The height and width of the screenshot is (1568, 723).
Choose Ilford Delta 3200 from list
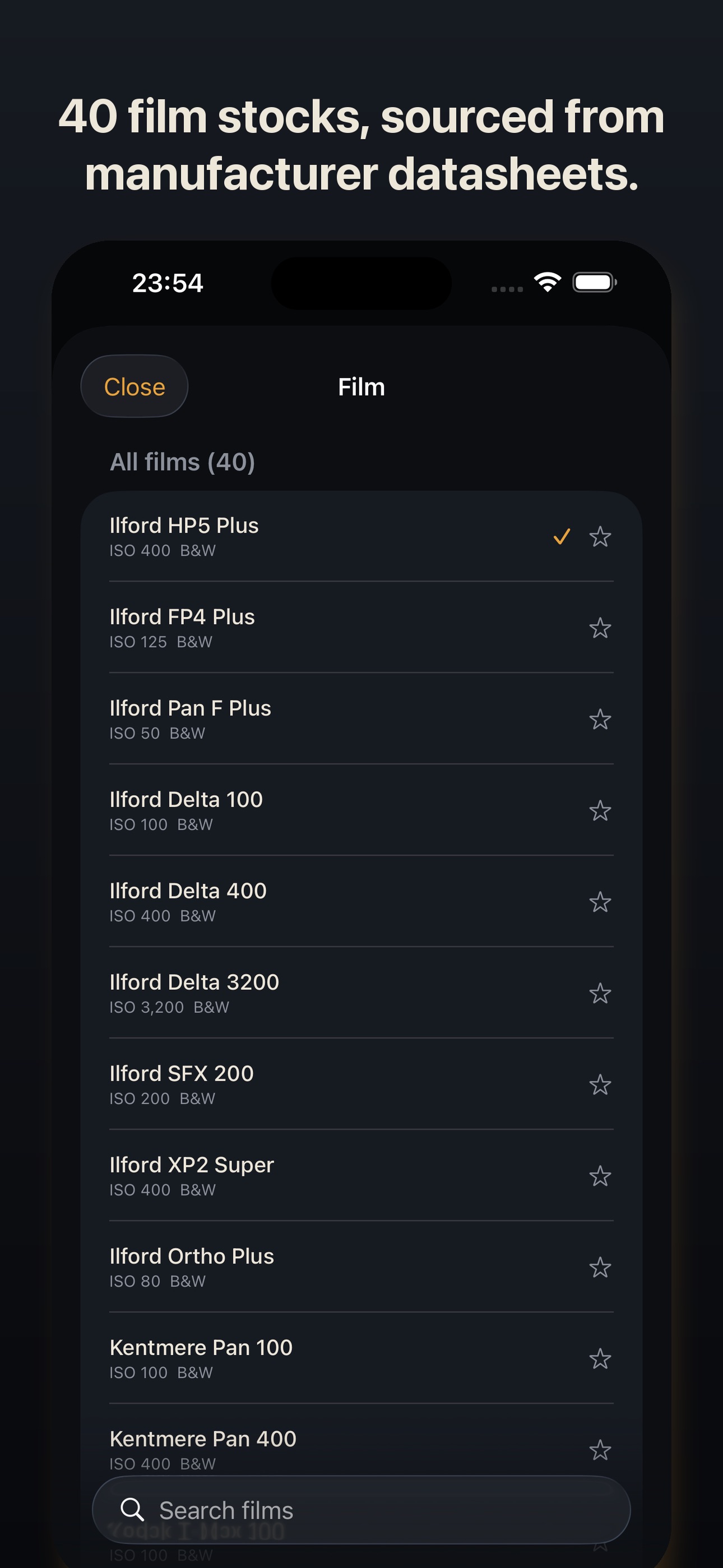[x=361, y=992]
